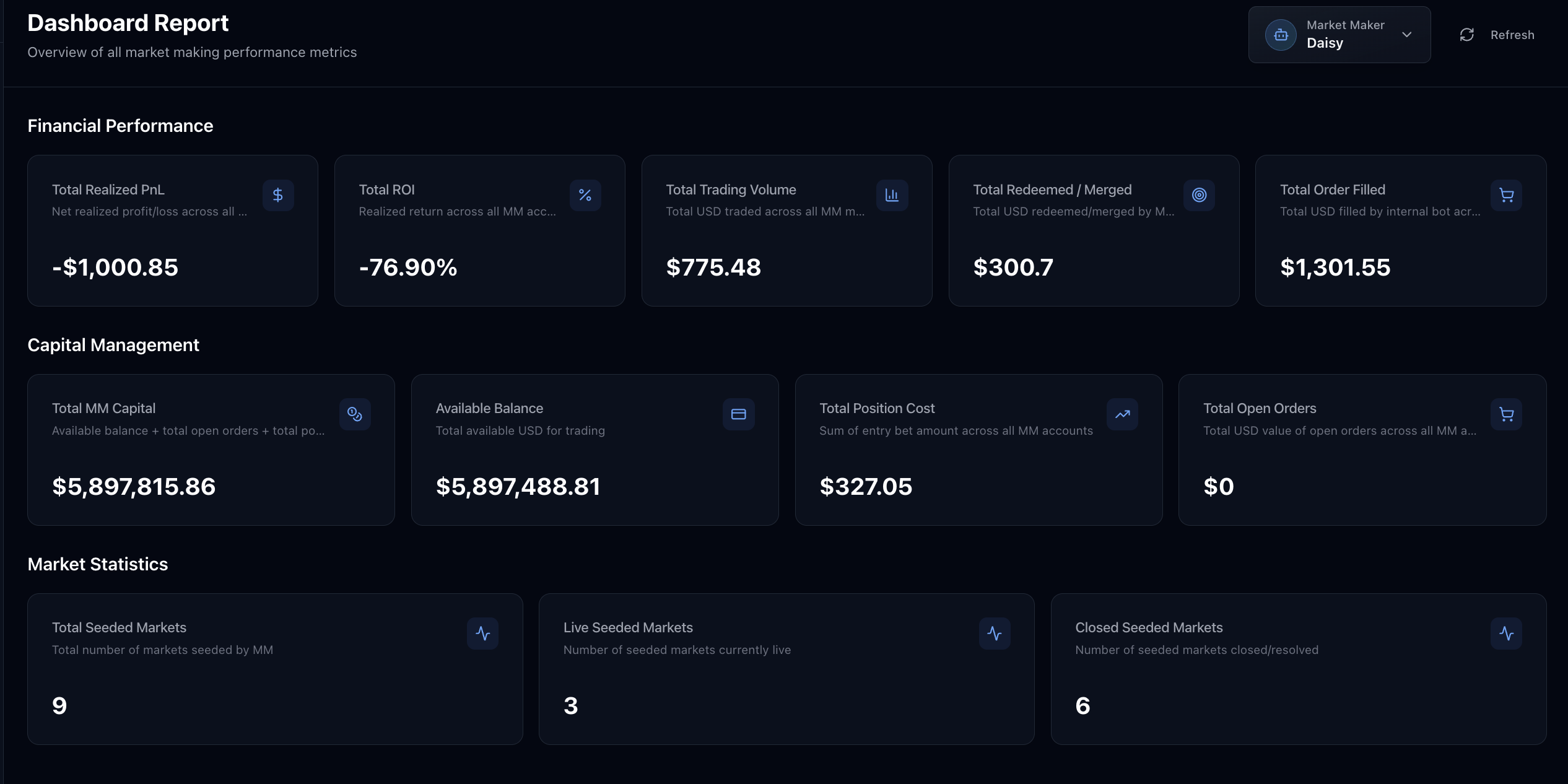
Task: Click the Available Balance card value $5,897,488.81
Action: (518, 487)
